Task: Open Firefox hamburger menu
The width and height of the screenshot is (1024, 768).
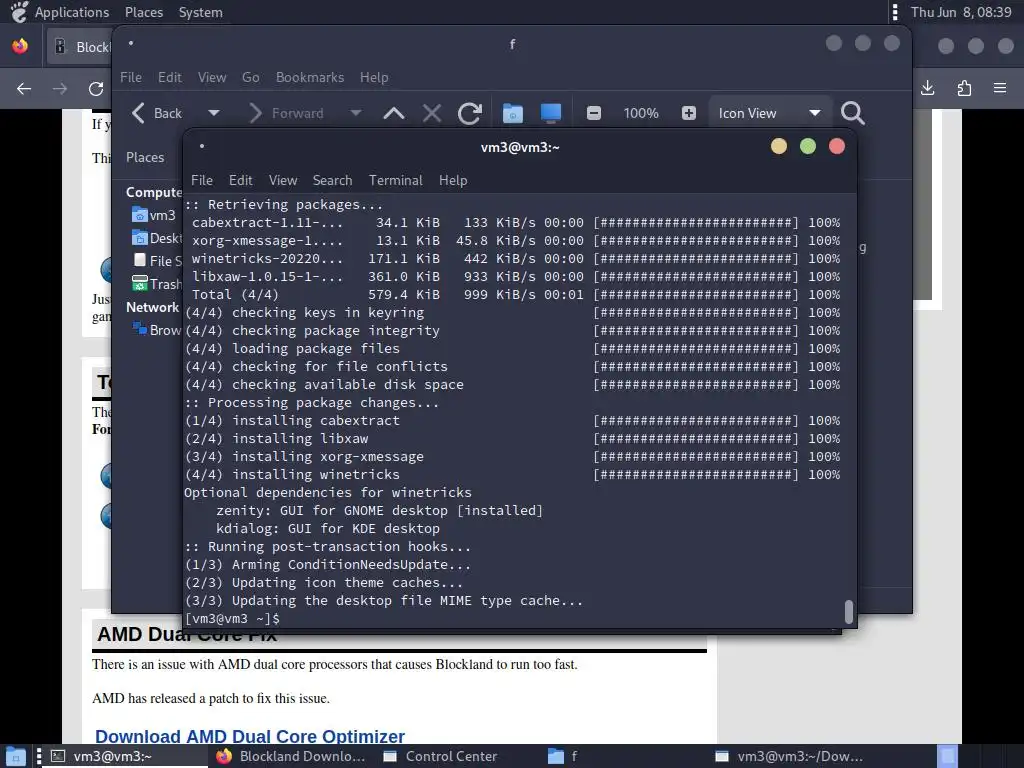Action: 1000,88
